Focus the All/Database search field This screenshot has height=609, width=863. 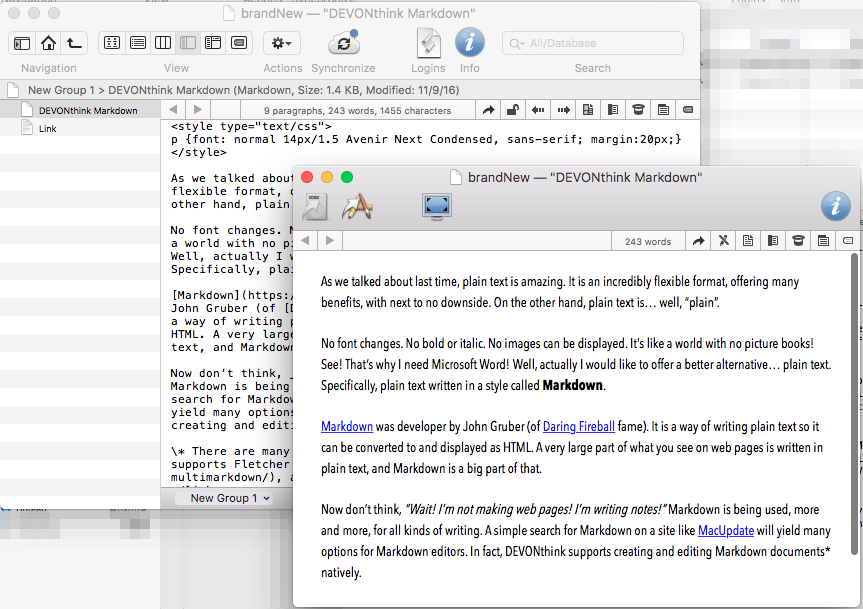593,43
